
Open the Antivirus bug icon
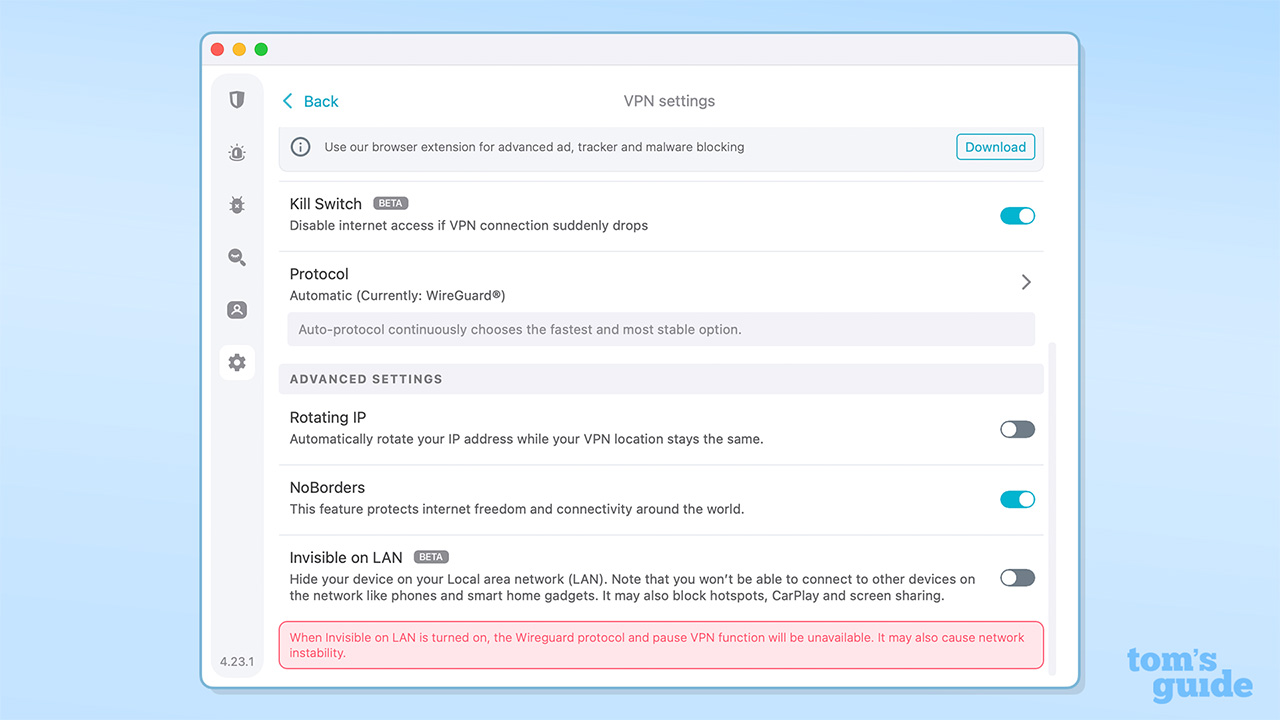[237, 204]
